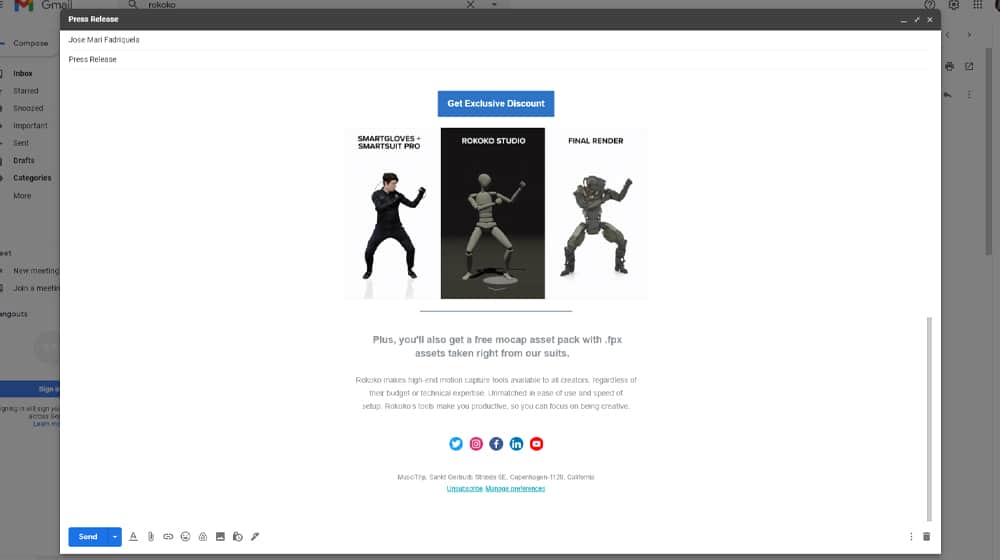Open the Twitter social icon
Image resolution: width=1000 pixels, height=560 pixels.
[x=455, y=443]
